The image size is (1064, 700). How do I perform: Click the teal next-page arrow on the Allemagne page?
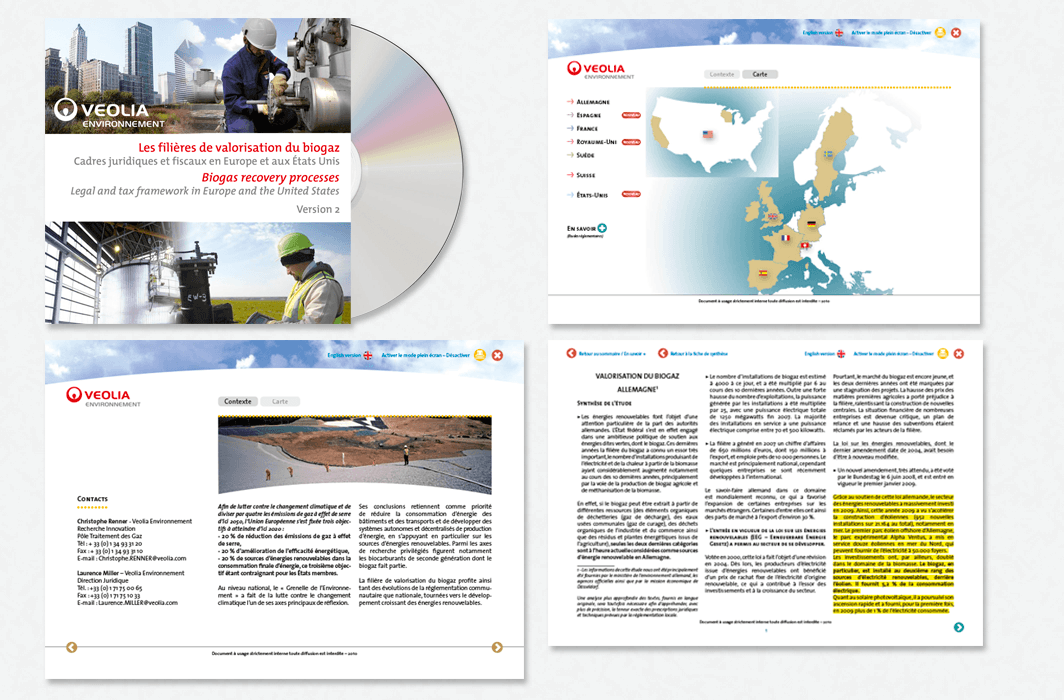click(959, 627)
